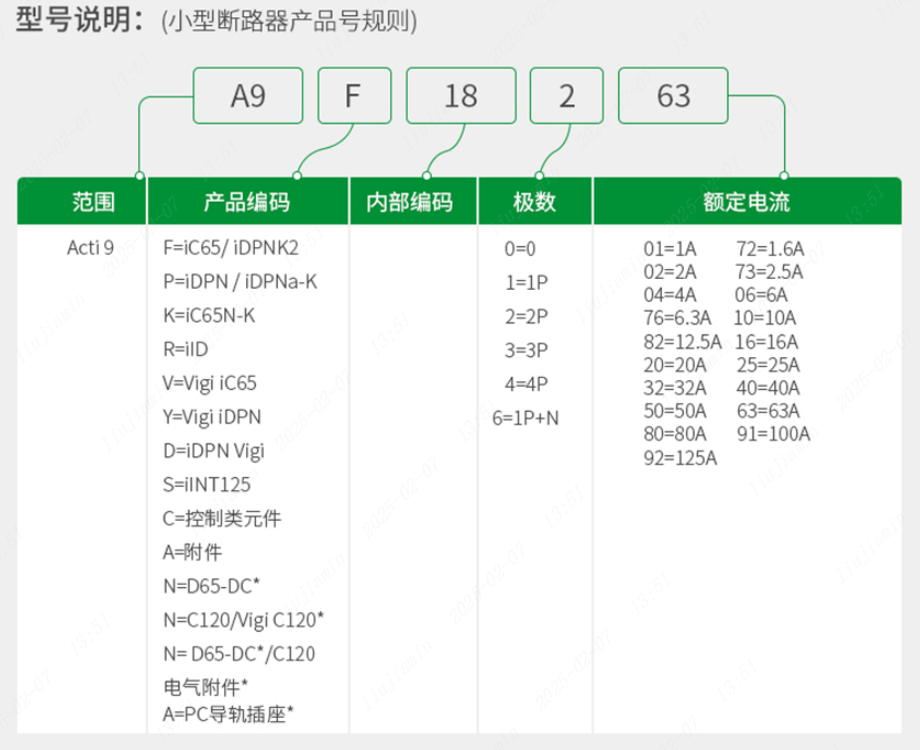Image resolution: width=920 pixels, height=750 pixels.
Task: Select the '2=2P' pole entry
Action: [x=526, y=317]
